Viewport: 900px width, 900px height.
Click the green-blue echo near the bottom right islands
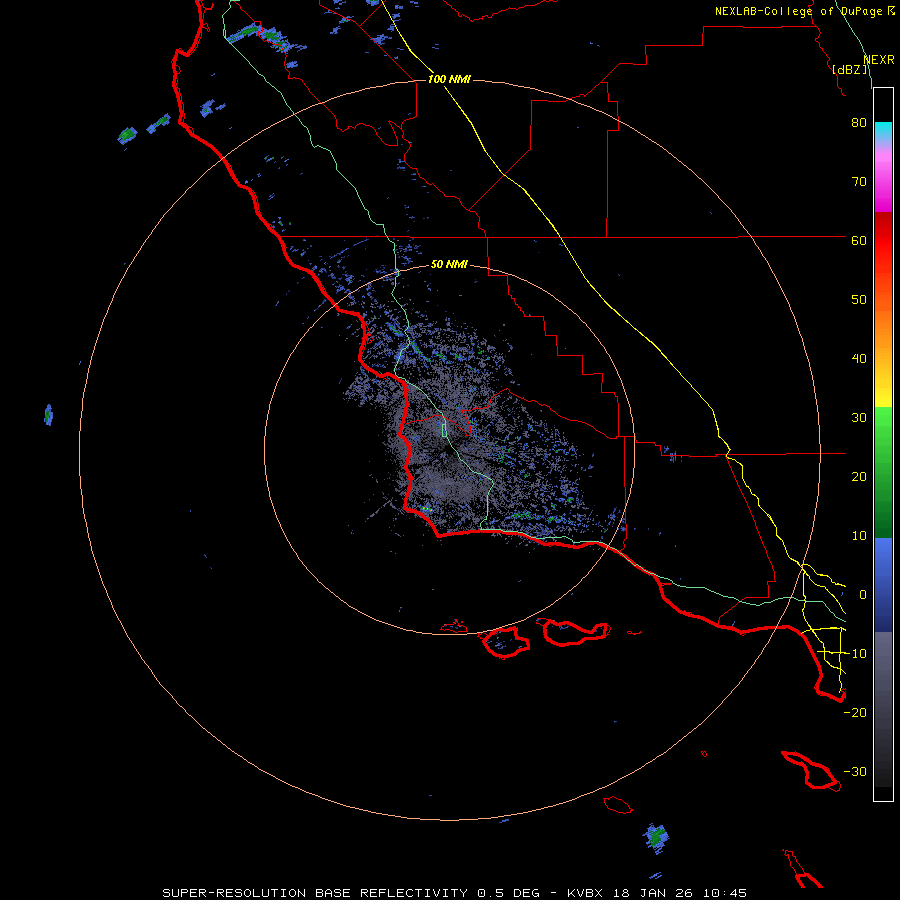coord(656,837)
